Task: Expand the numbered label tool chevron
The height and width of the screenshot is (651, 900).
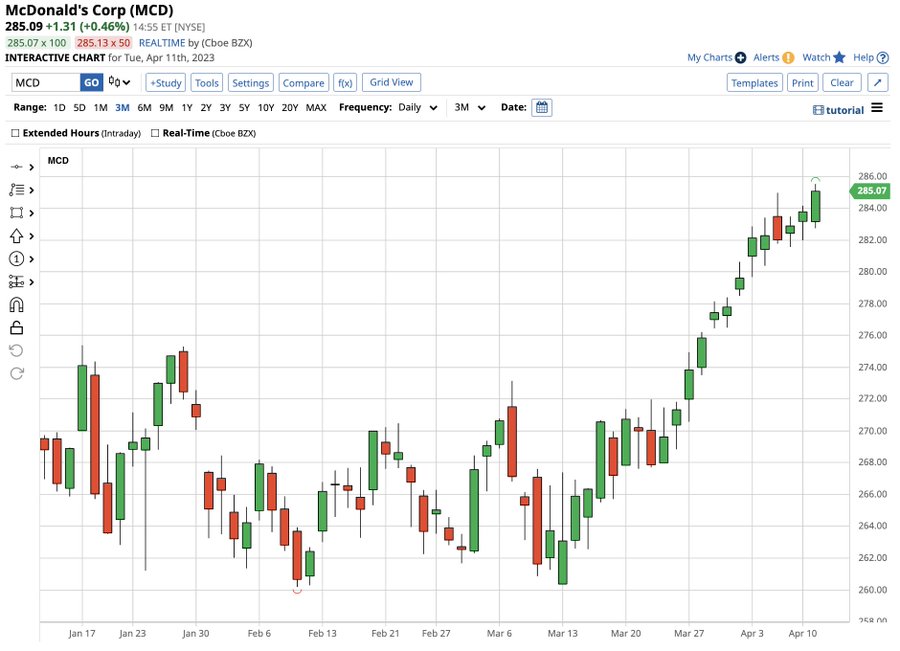Action: (32, 259)
